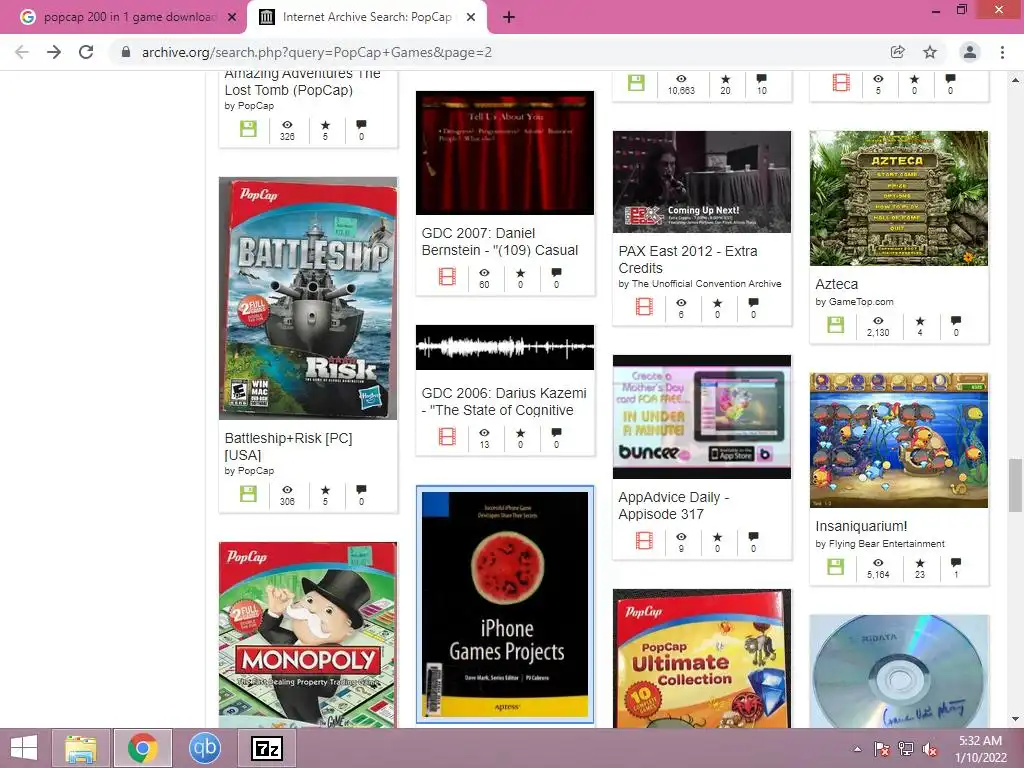Screen dimensions: 1024x768
Task: Open the AppAdvice Daily buncee video thumbnail
Action: [702, 417]
